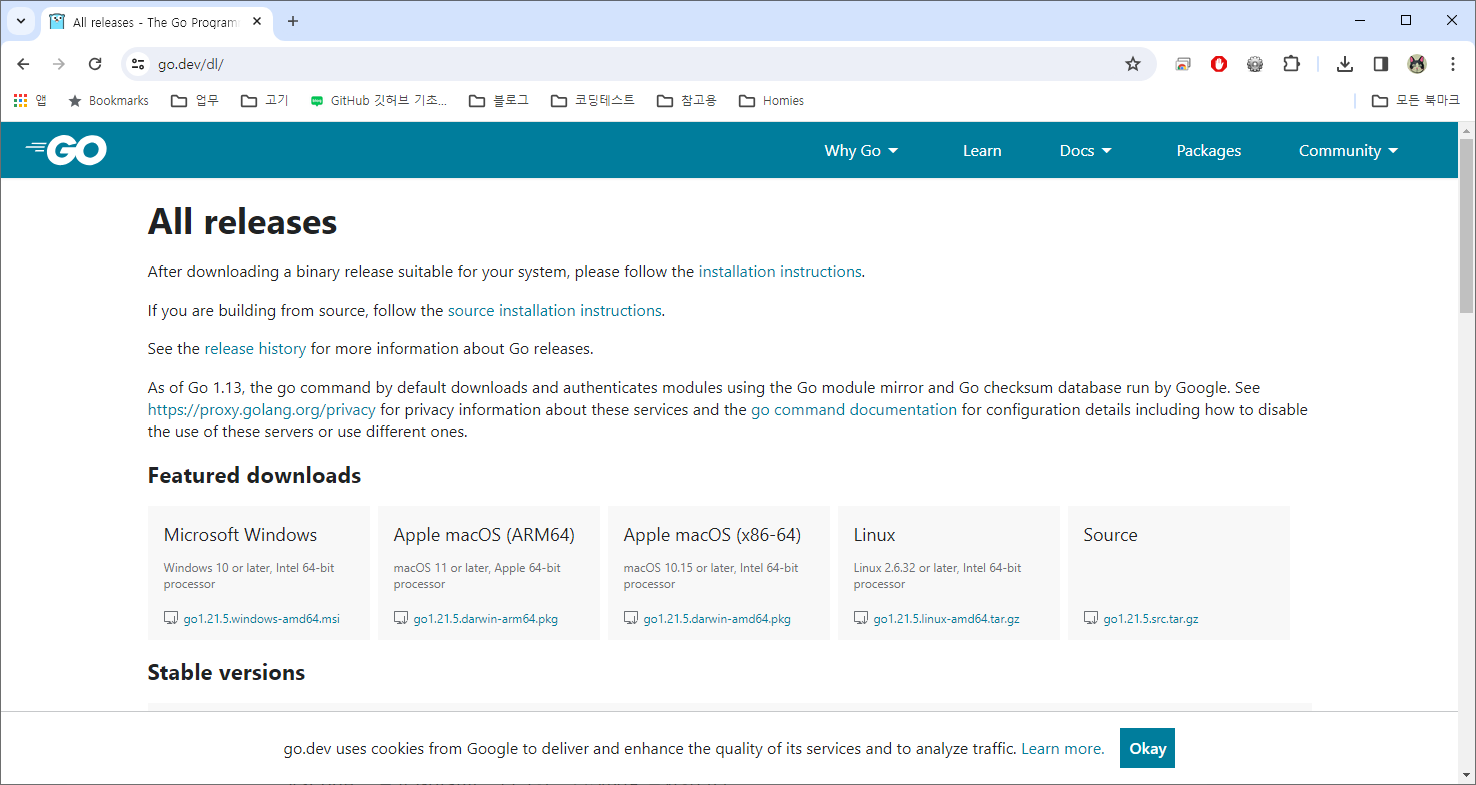Download go1.21.5.src.tar.gz
Image resolution: width=1476 pixels, height=785 pixels.
(x=1141, y=619)
